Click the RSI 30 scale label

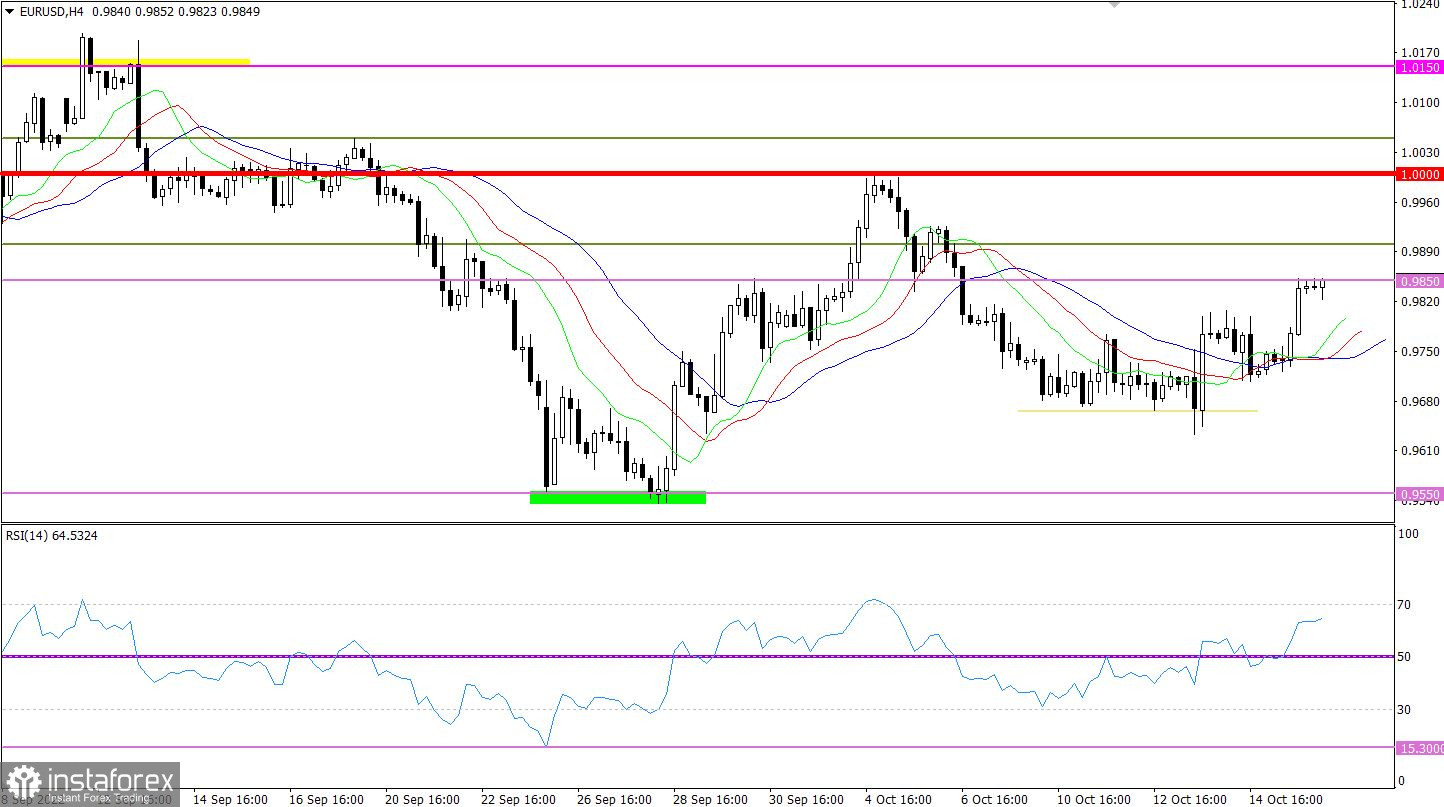coord(1405,710)
